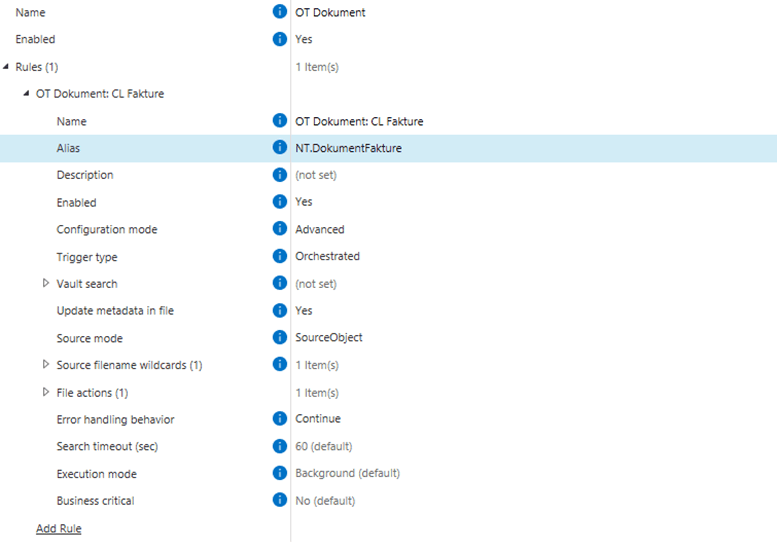Toggle Update metadata in file value
The image size is (777, 551).
(304, 311)
